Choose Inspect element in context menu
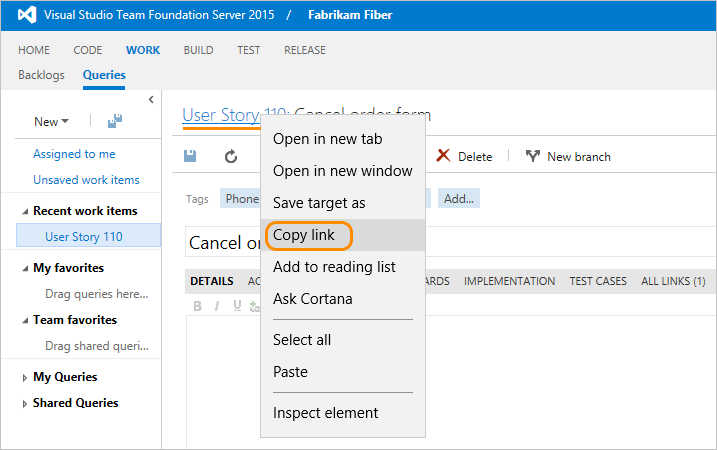Screen dimensions: 717x450 tap(343, 413)
